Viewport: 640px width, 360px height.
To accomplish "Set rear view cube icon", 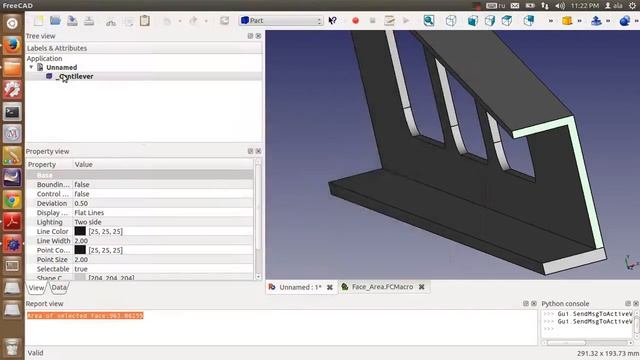I will 529,20.
